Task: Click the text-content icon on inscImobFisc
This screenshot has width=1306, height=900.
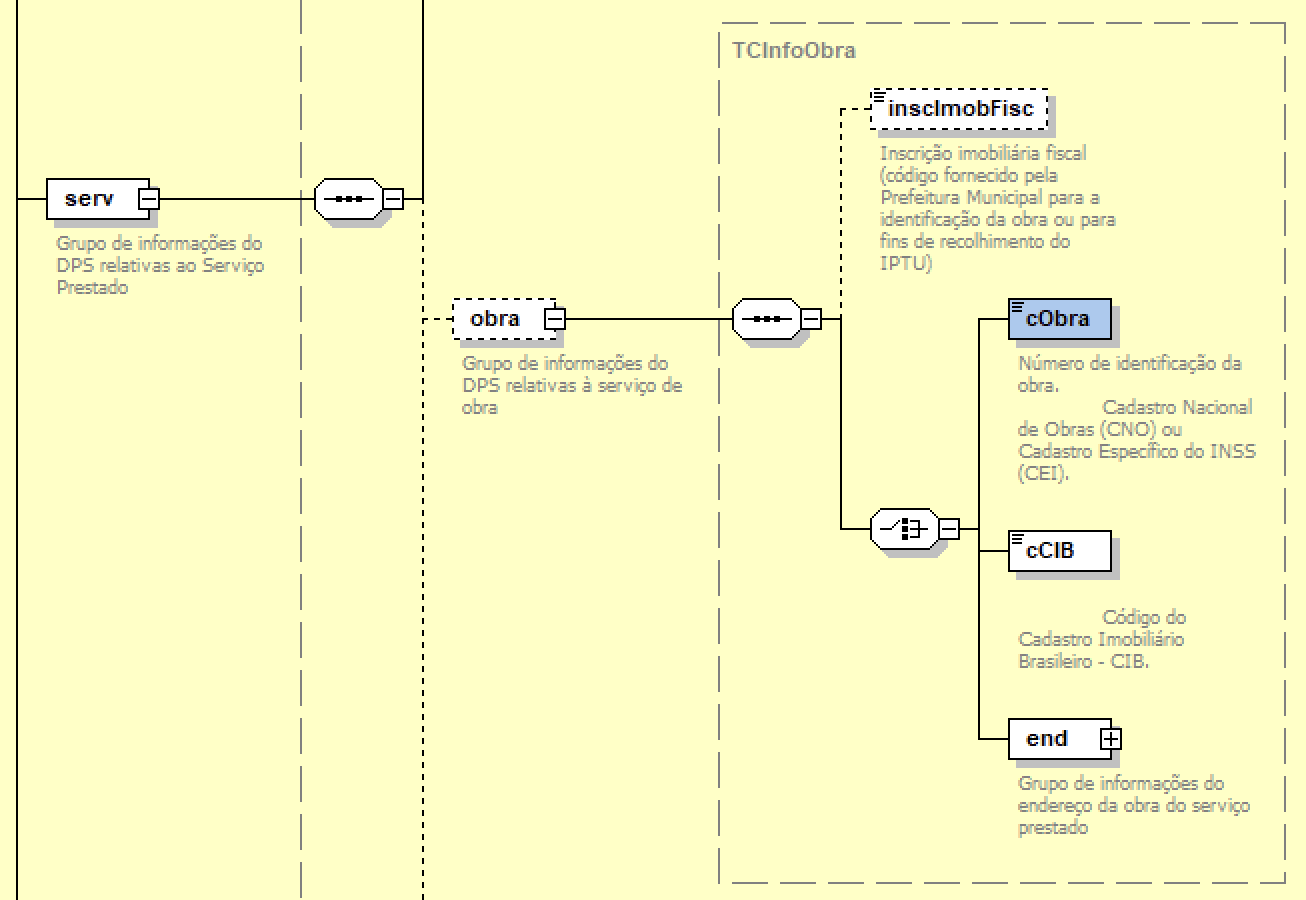Action: [880, 95]
